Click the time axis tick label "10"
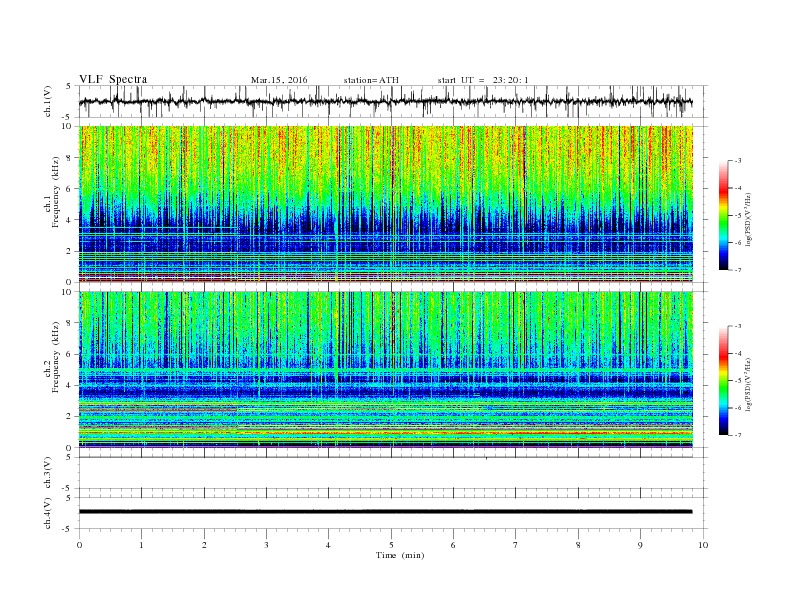Viewport: 792px width, 612px height. pos(703,545)
